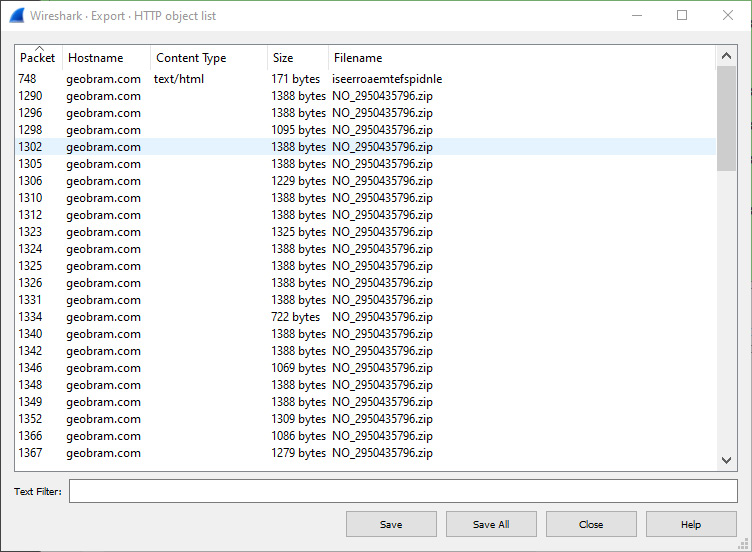Viewport: 752px width, 552px height.
Task: Click the scrollbar down arrow
Action: pyautogui.click(x=726, y=460)
